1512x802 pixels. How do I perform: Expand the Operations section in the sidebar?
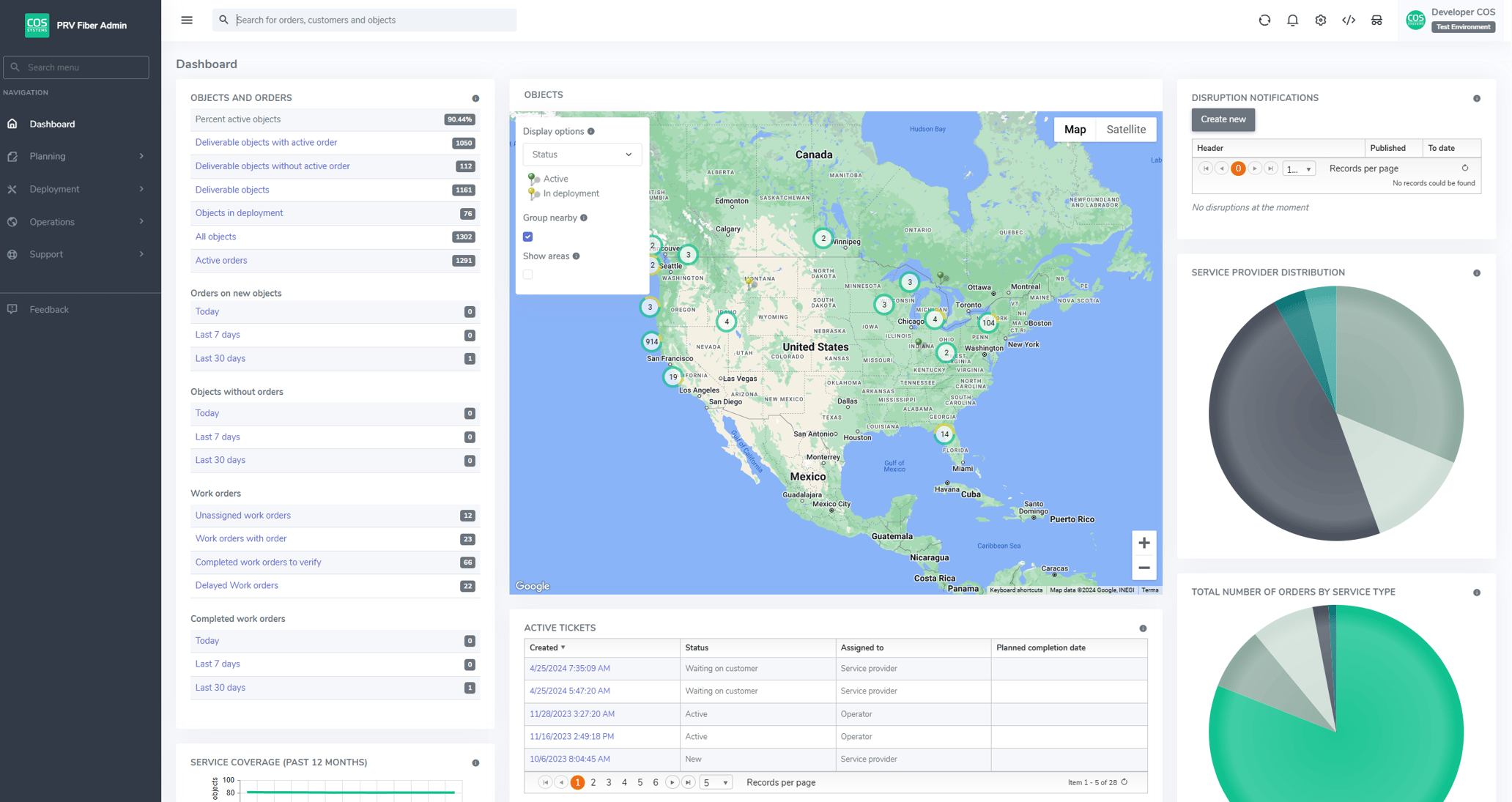point(51,221)
